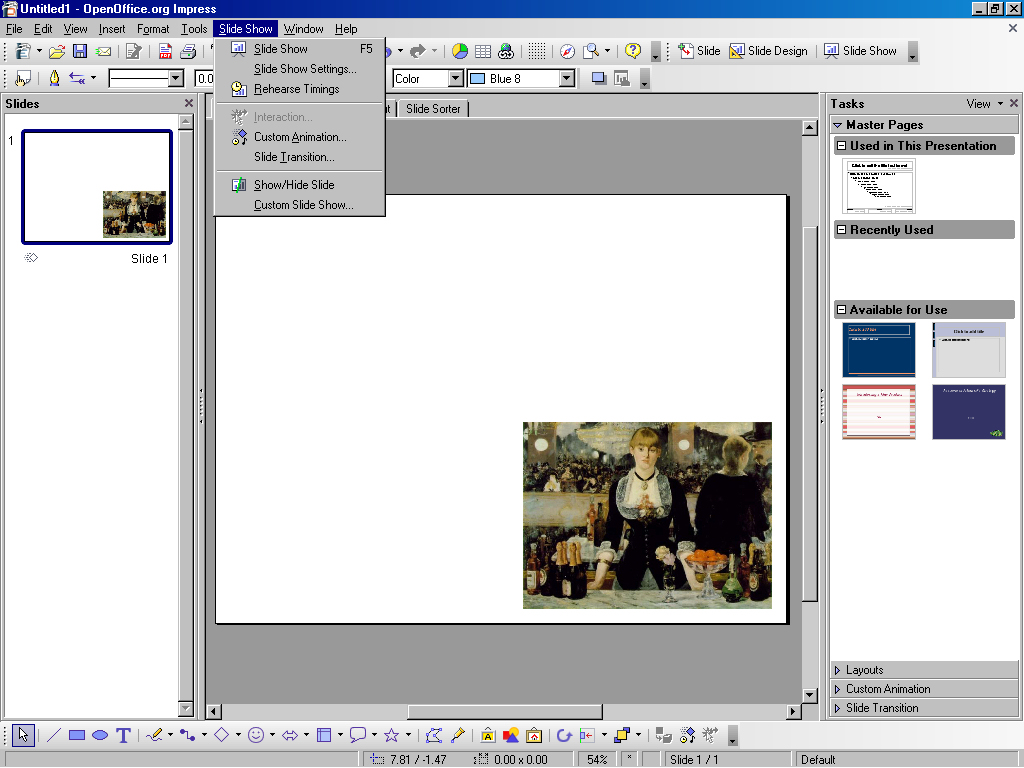Click the Export as PDF icon

pos(165,51)
